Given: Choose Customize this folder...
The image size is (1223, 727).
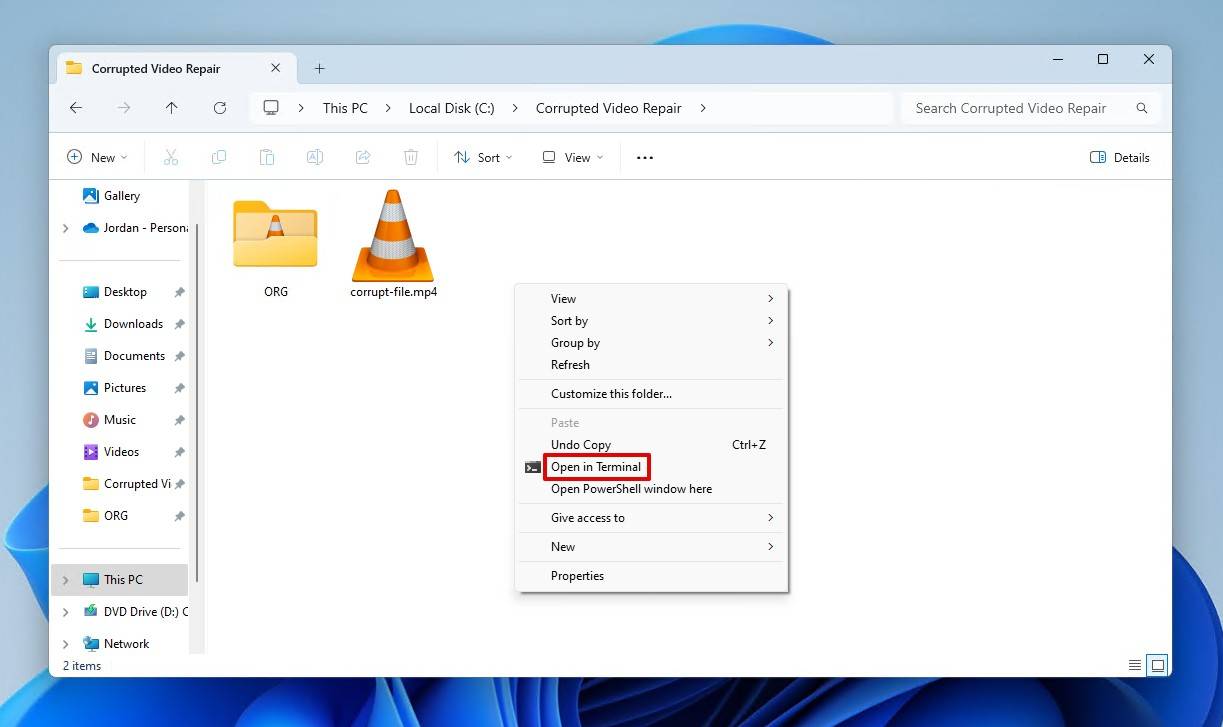Looking at the screenshot, I should 651,394.
